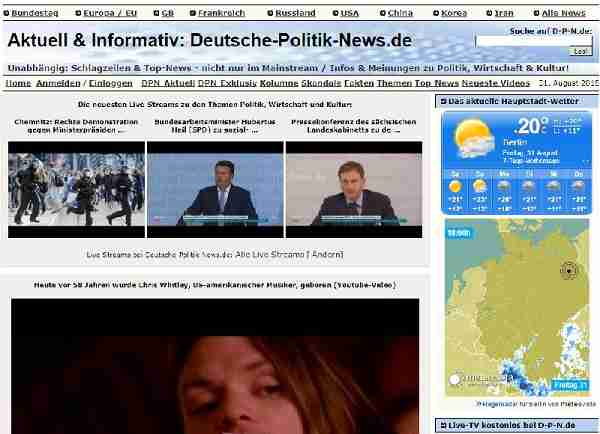Open the Einloggen login link

click(111, 83)
